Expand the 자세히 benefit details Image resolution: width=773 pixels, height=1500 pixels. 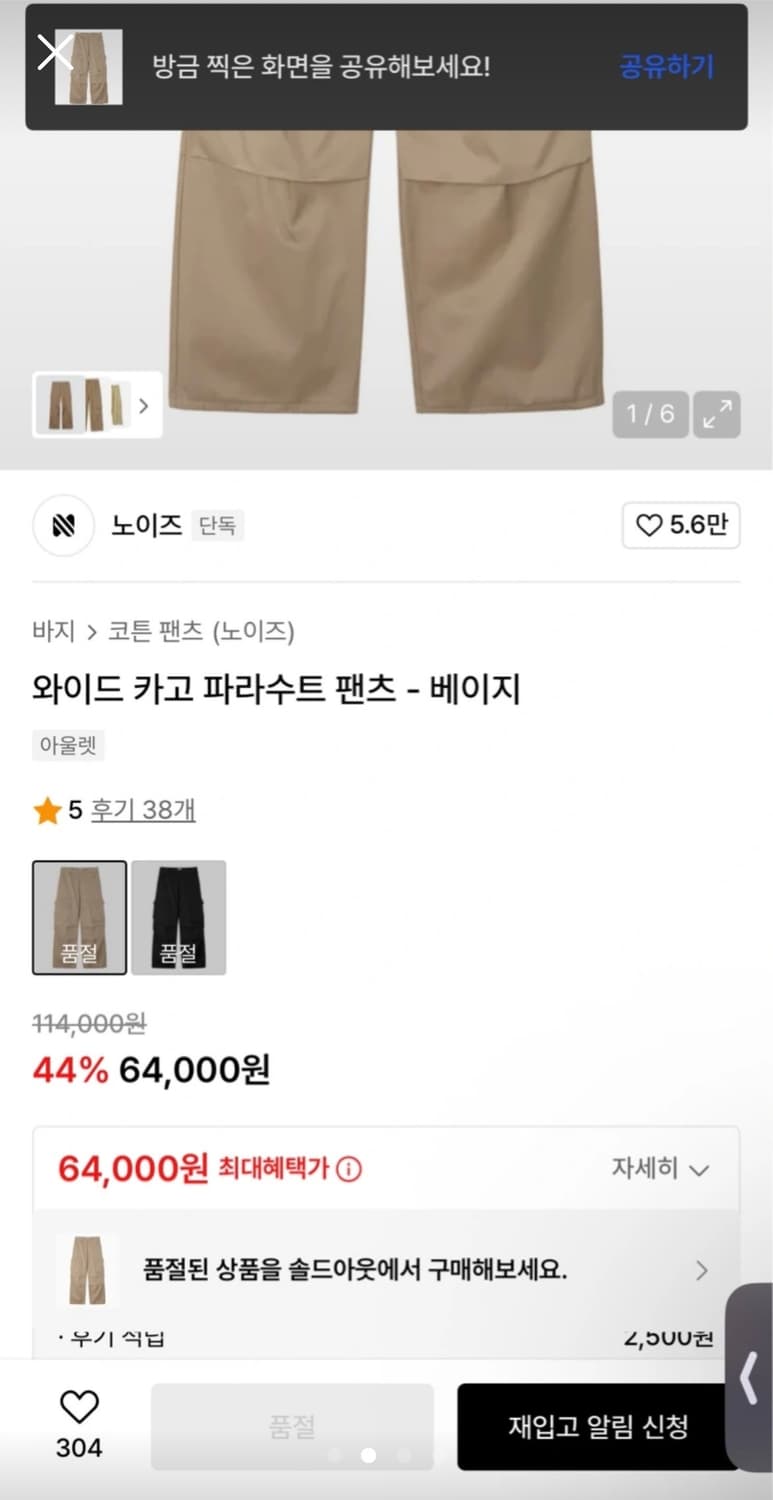click(x=660, y=1168)
